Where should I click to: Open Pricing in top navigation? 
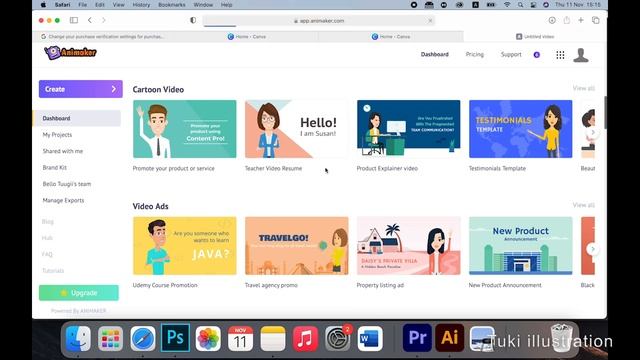pyautogui.click(x=474, y=54)
